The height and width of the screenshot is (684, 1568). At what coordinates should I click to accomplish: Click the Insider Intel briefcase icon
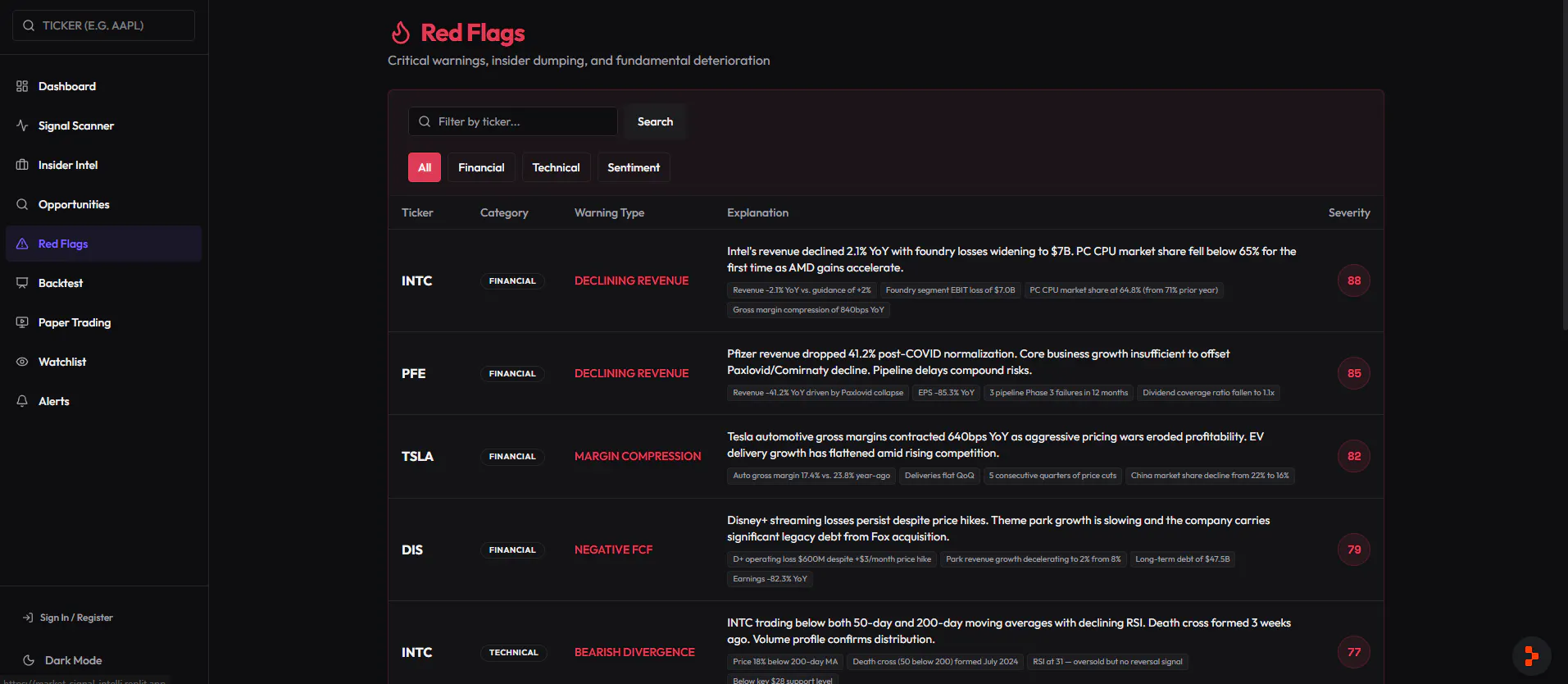(22, 165)
